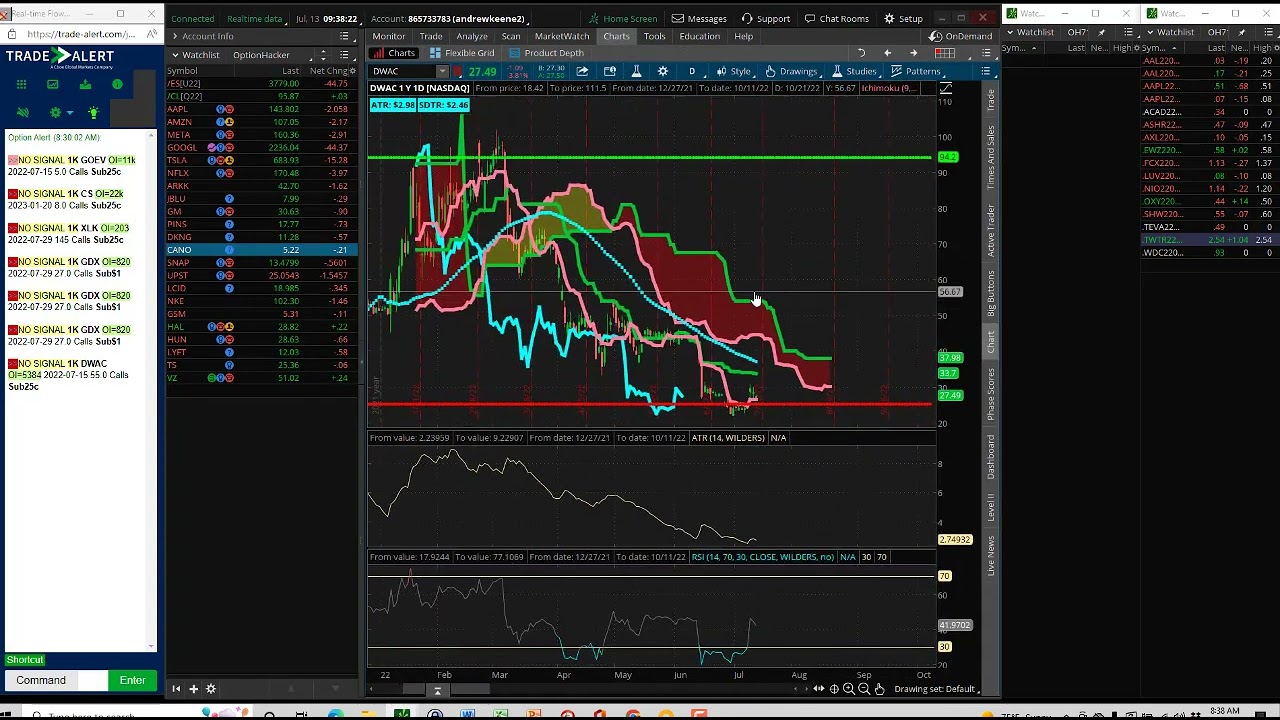This screenshot has width=1280, height=720.
Task: Click the chart zoom out magnifier
Action: (x=864, y=689)
